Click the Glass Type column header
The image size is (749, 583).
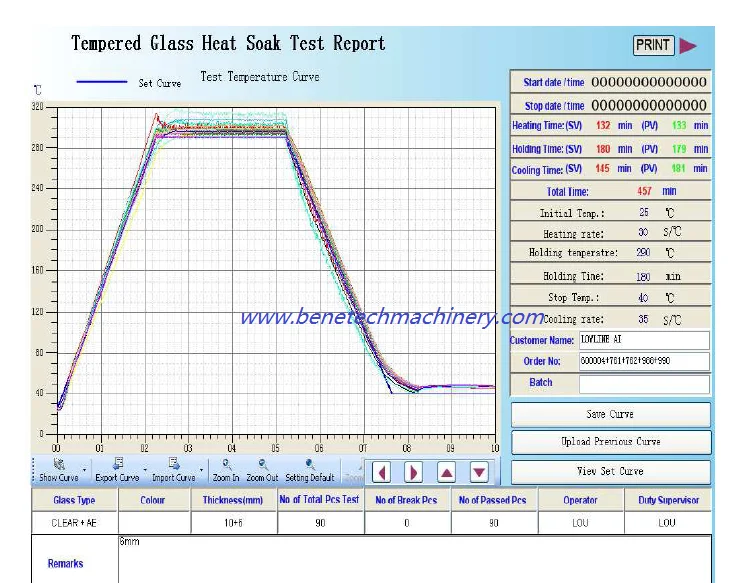click(x=75, y=500)
